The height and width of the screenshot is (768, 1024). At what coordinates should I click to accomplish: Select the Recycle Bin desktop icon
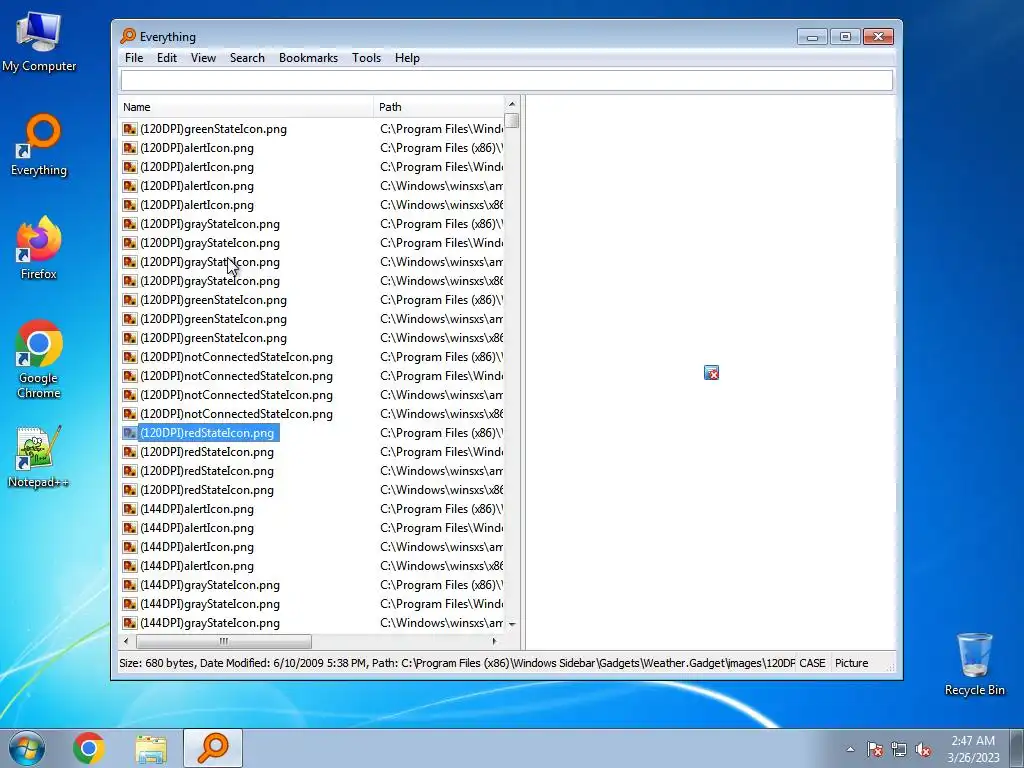point(974,664)
